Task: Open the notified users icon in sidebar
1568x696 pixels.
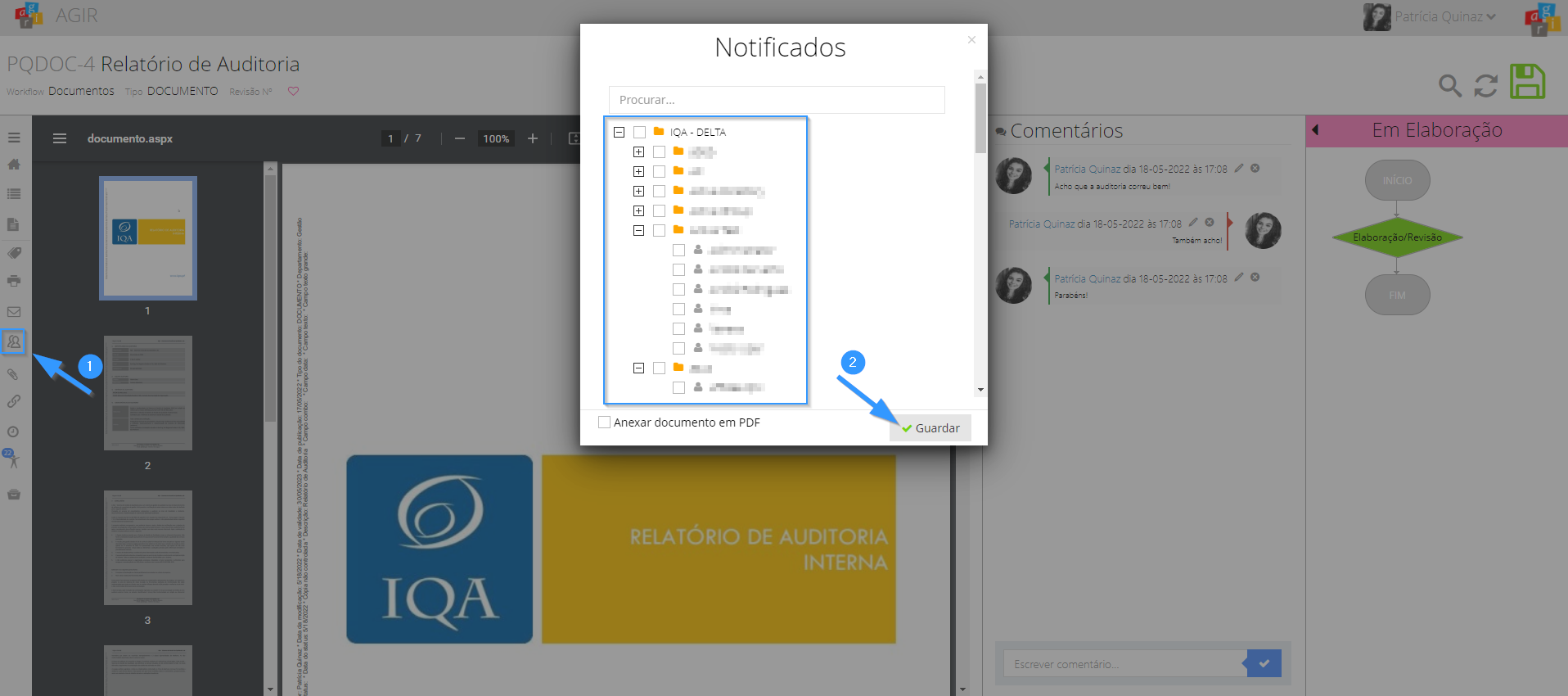Action: coord(14,341)
